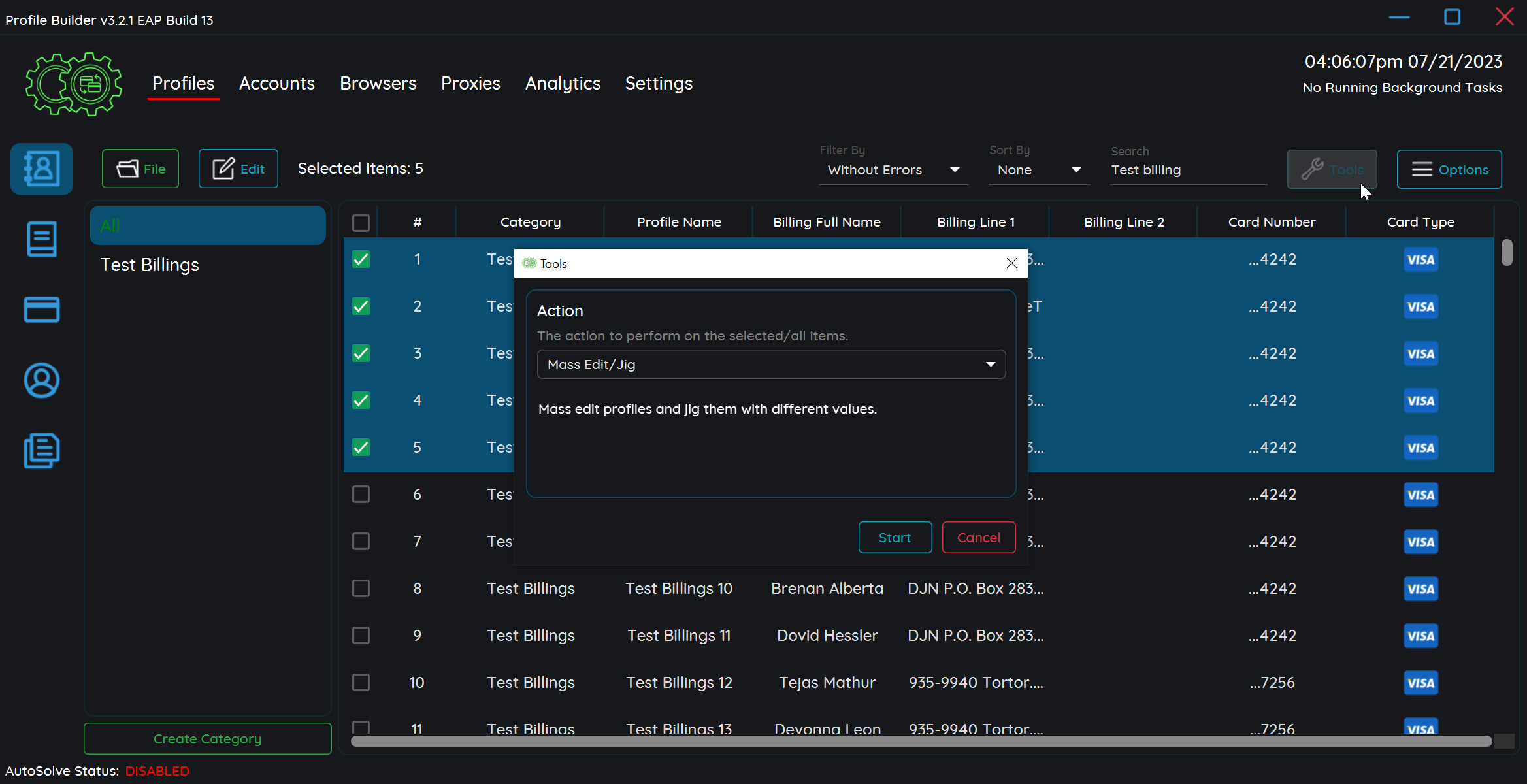
Task: Click the Edit pencil icon
Action: [x=238, y=168]
